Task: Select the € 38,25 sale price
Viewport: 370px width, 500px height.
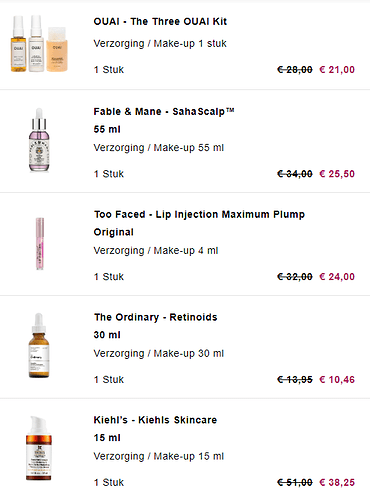Action: click(x=337, y=482)
